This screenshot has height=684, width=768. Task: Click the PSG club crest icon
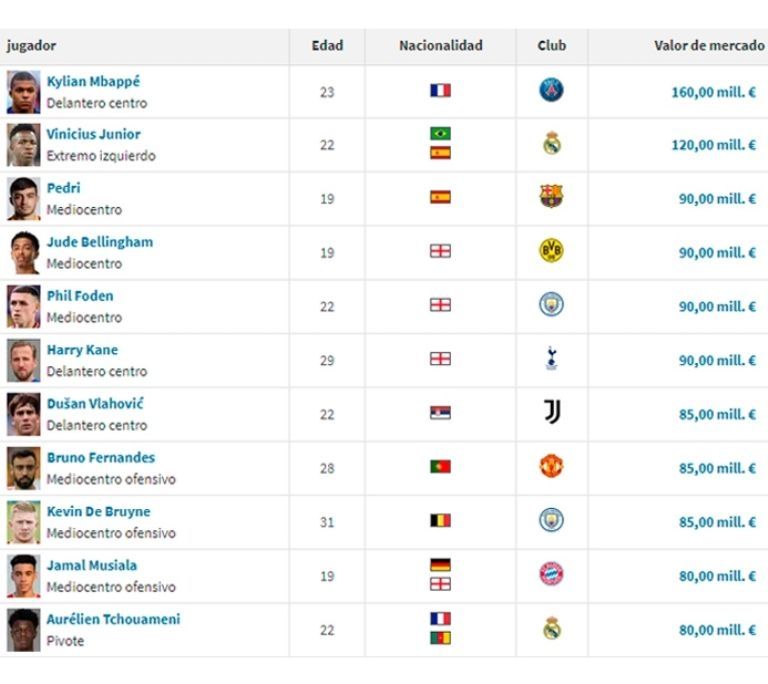tap(551, 91)
